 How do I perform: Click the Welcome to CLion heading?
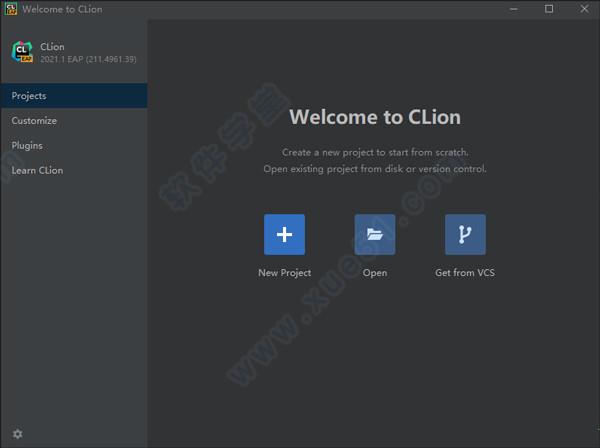[375, 117]
